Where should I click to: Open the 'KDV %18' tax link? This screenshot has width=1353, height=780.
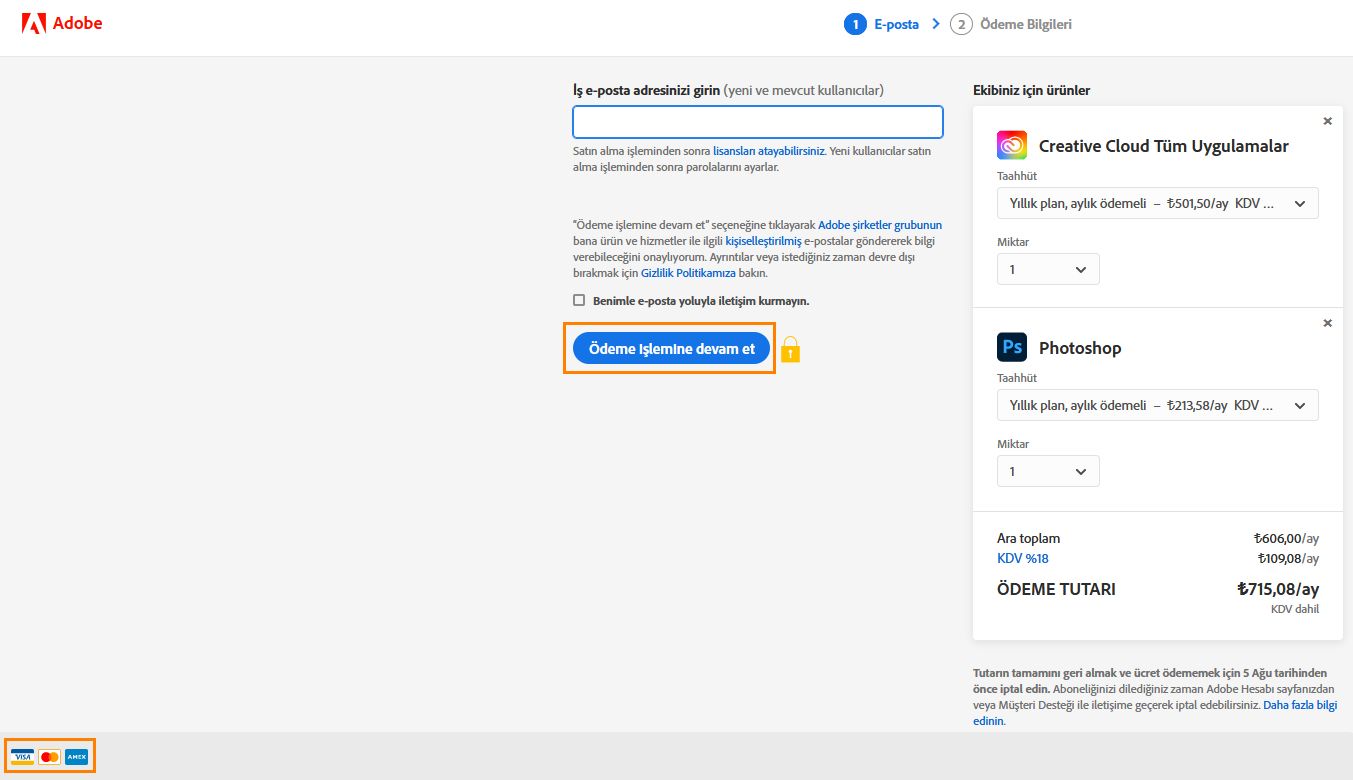coord(1023,559)
